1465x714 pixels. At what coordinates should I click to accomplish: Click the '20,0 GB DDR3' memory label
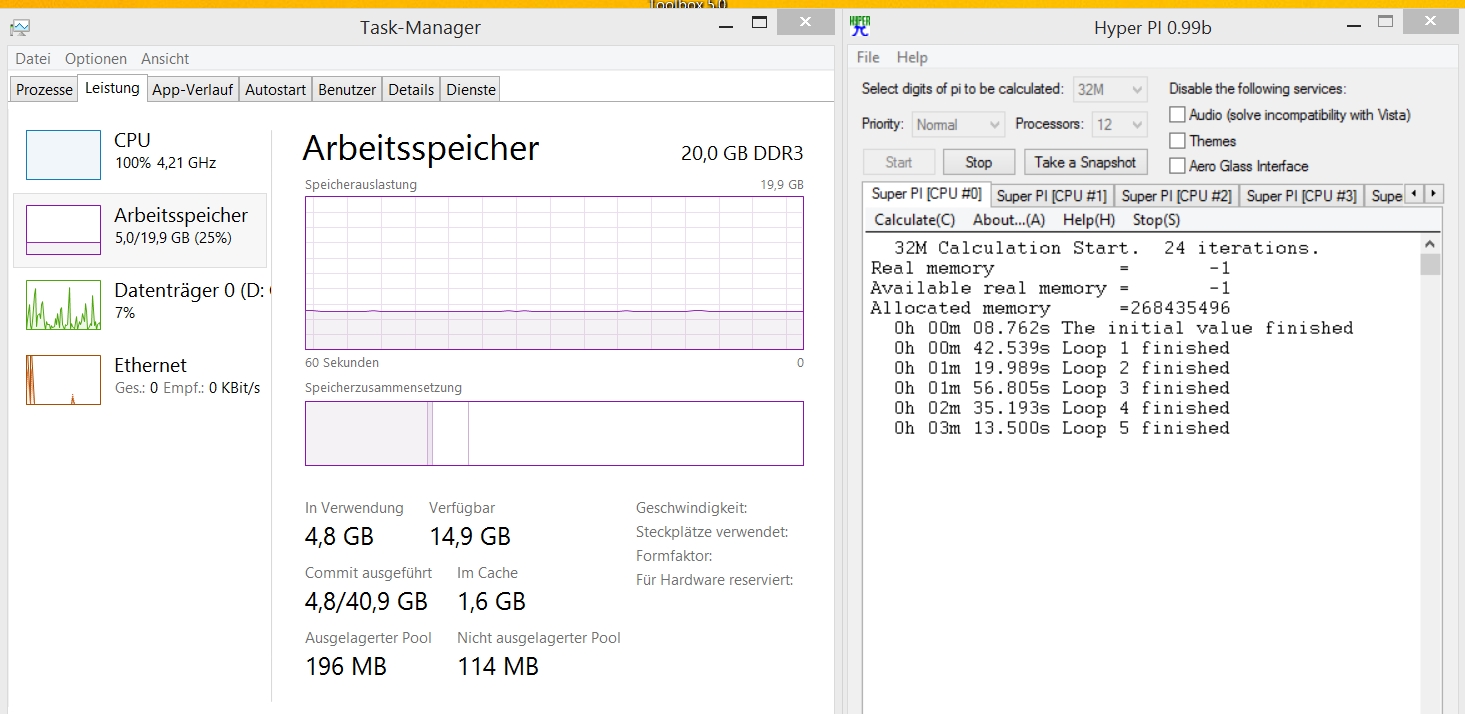pos(742,153)
